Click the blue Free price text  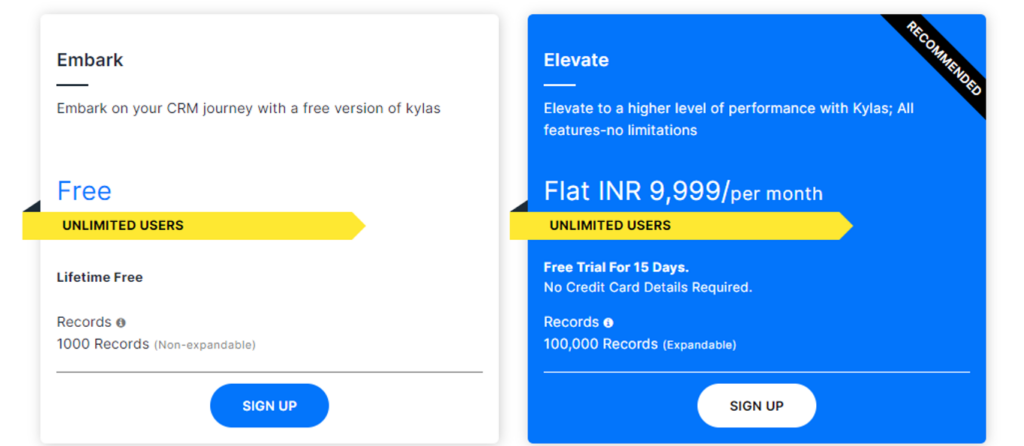tap(84, 191)
